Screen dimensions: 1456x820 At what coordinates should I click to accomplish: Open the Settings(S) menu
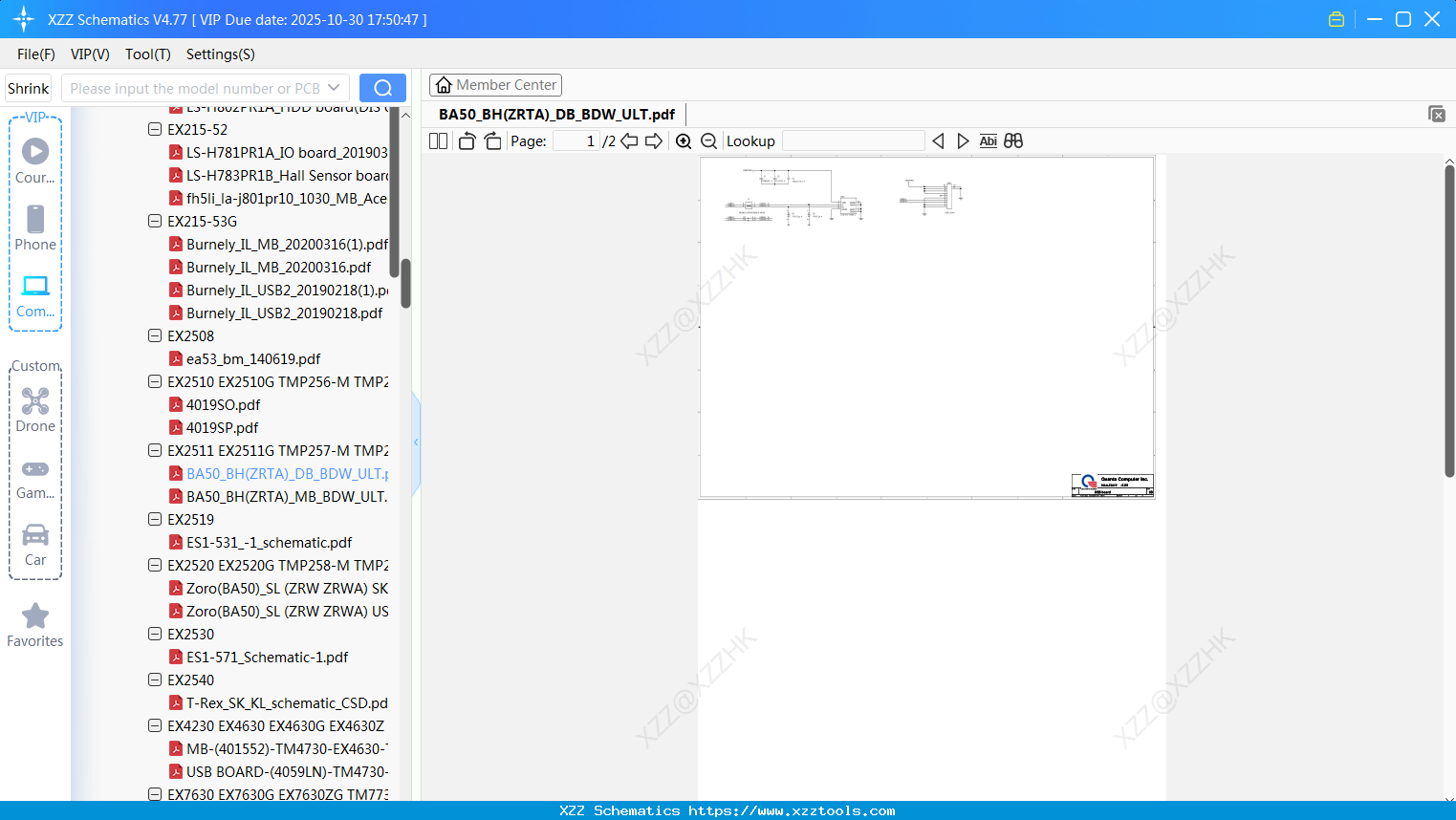tap(221, 54)
